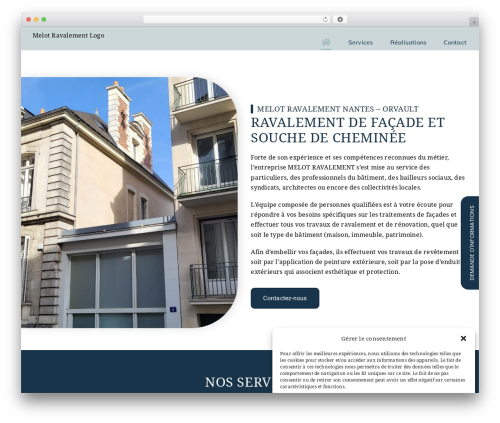Open the Contact page link
Viewport: 500px width, 423px height.
tap(455, 43)
